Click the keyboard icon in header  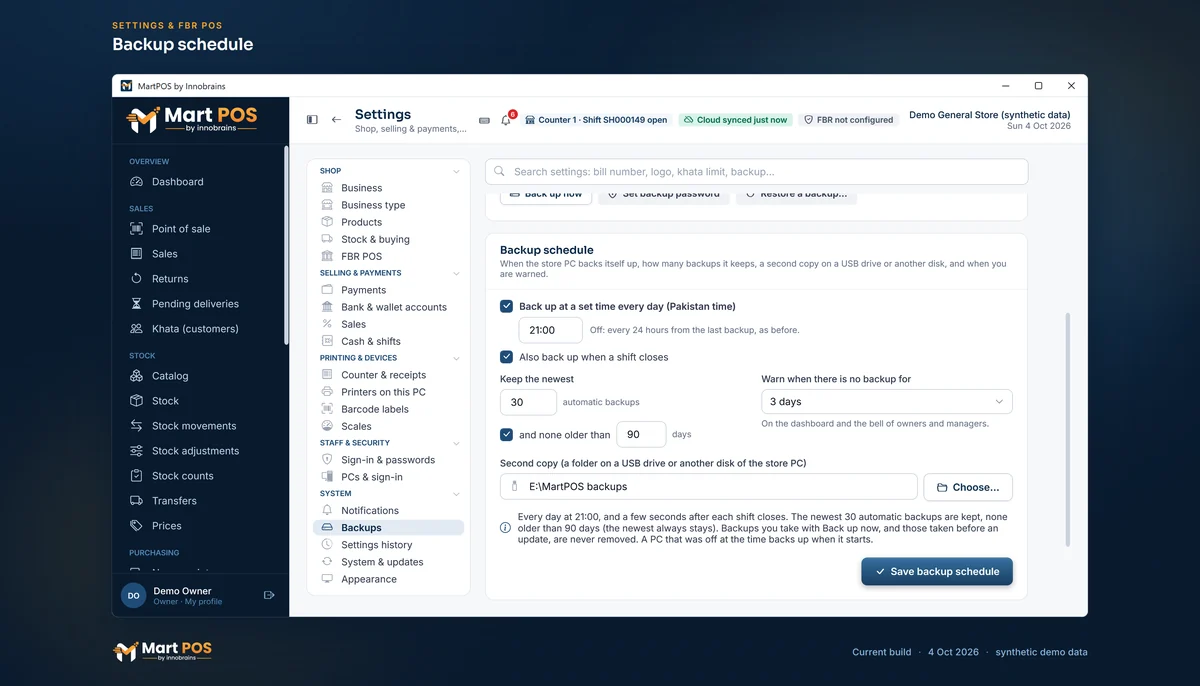point(485,120)
